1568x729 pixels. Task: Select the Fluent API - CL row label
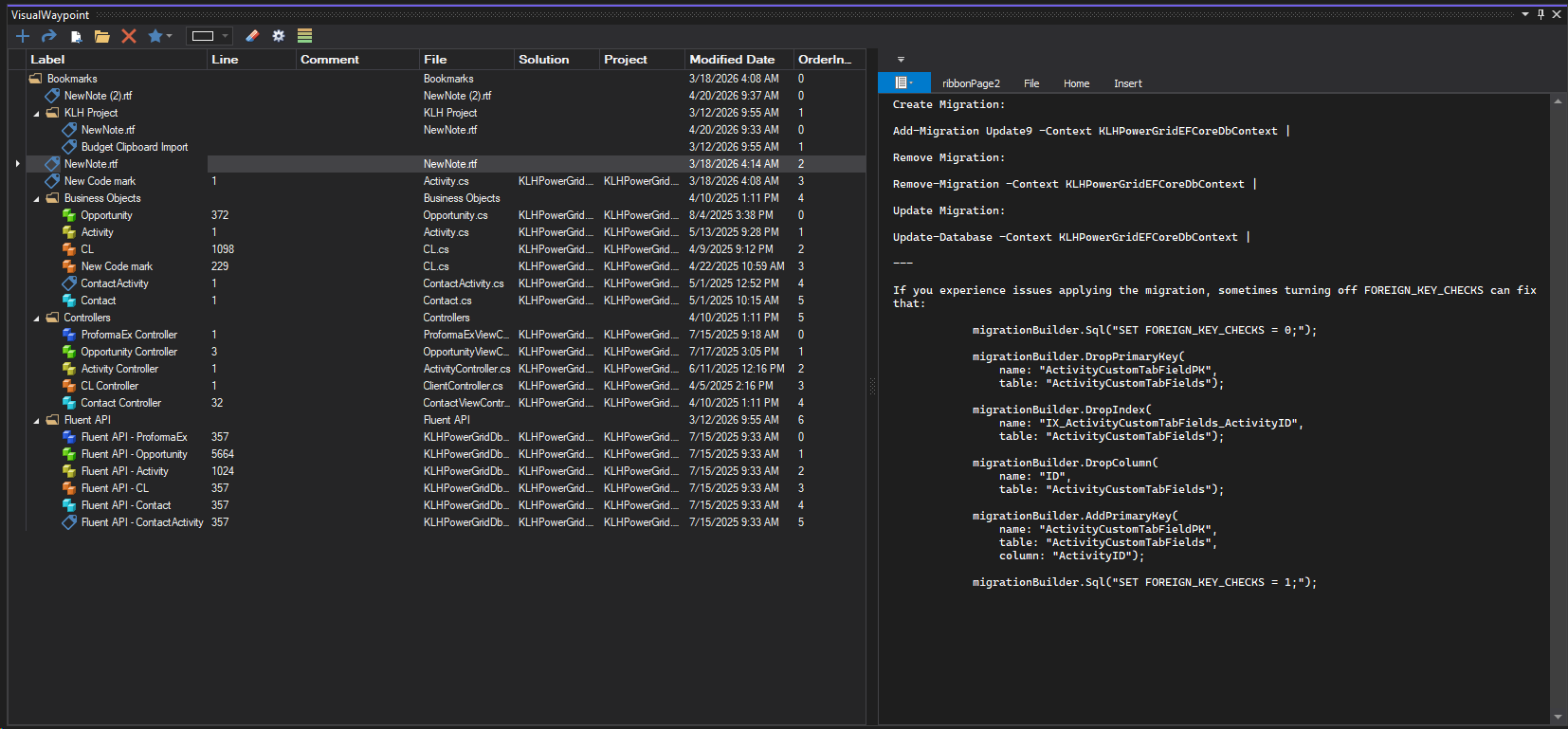115,488
